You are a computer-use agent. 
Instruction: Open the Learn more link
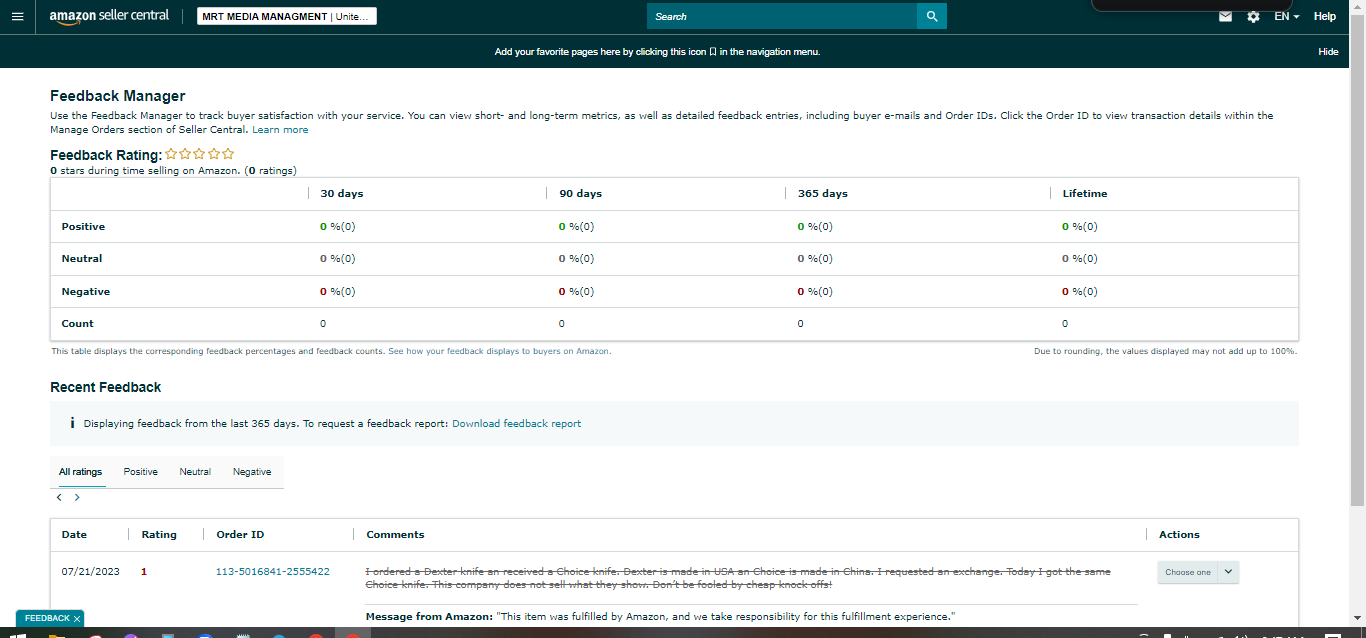click(280, 130)
